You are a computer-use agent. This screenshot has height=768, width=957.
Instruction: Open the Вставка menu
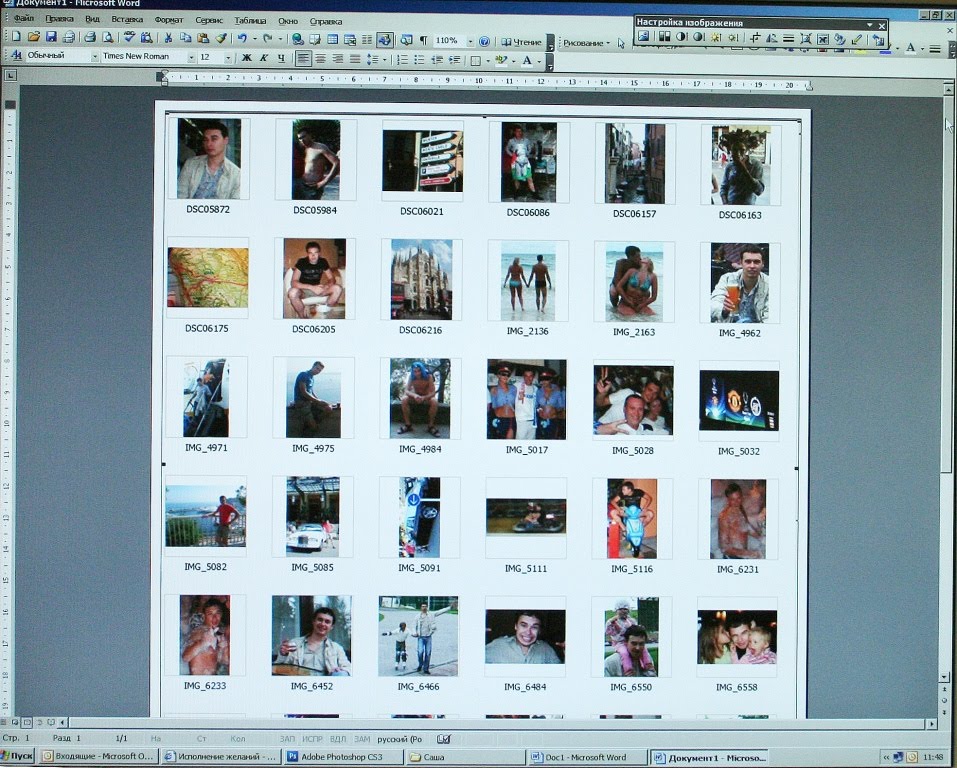coord(127,20)
